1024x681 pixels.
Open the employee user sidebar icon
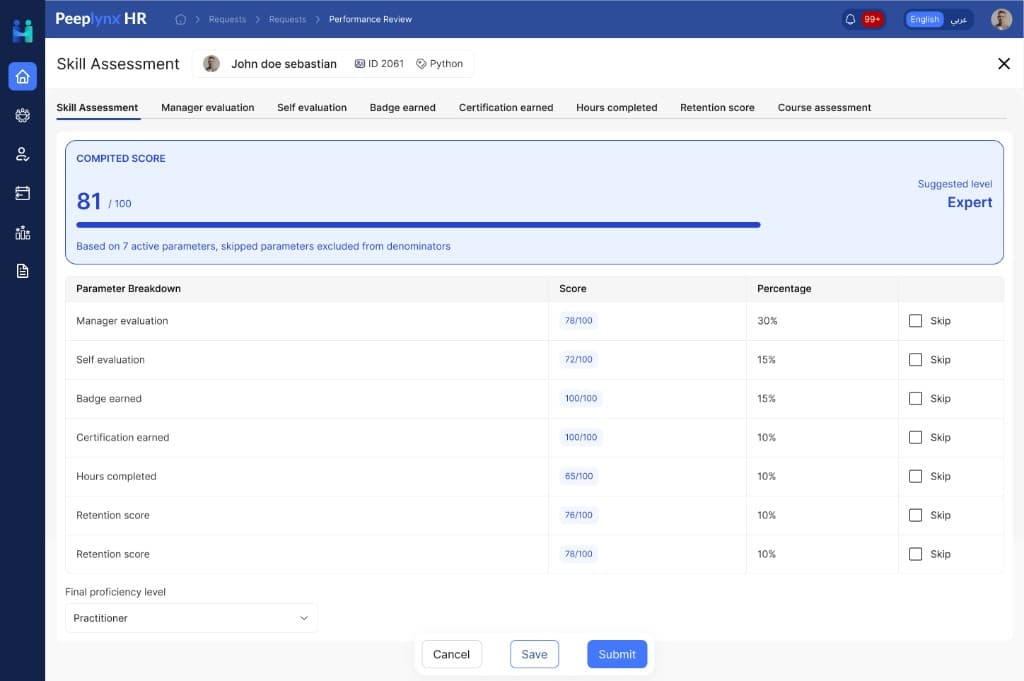(22, 154)
